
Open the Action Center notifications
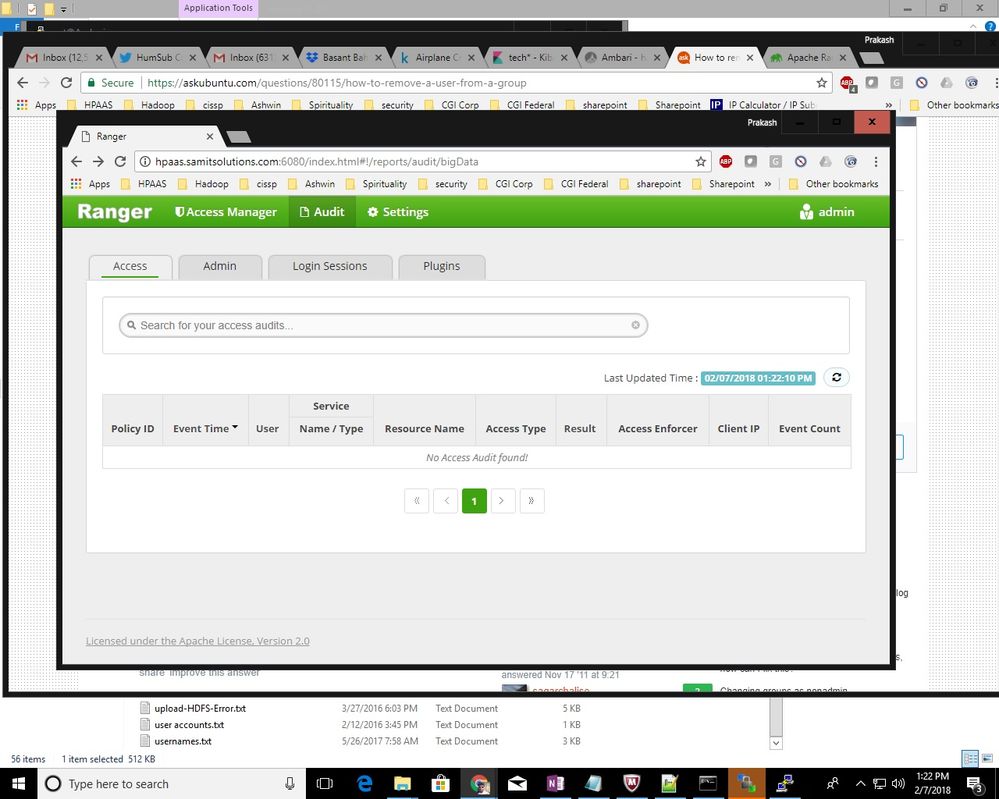click(975, 784)
